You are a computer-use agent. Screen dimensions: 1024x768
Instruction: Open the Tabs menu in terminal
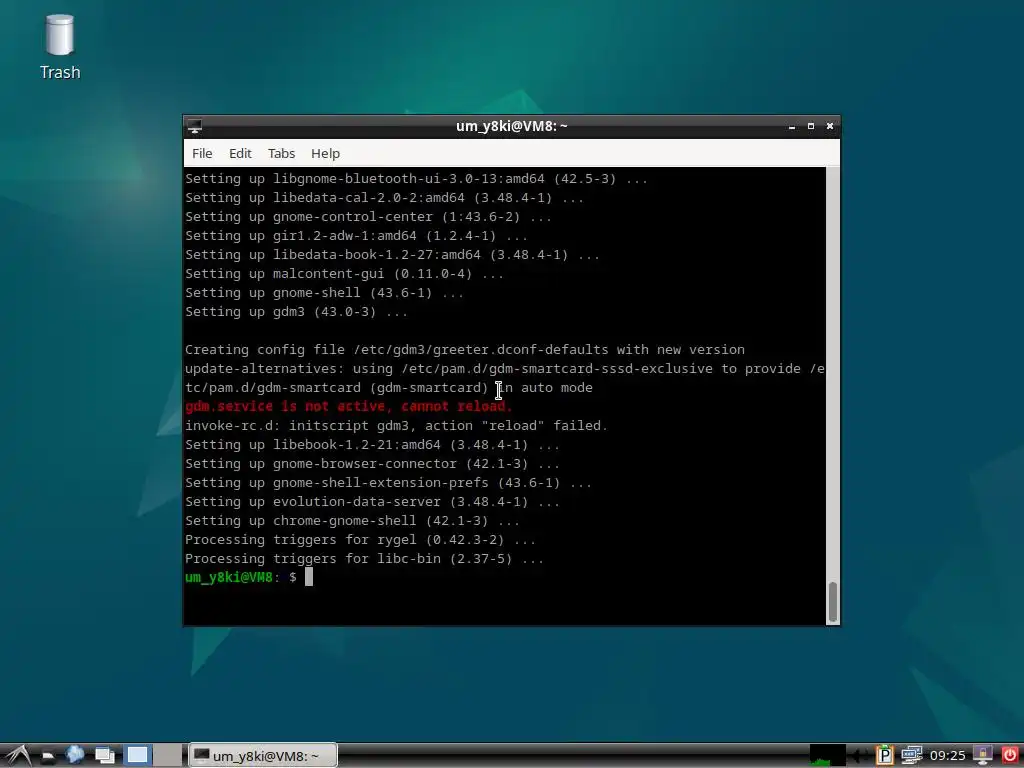[x=281, y=153]
